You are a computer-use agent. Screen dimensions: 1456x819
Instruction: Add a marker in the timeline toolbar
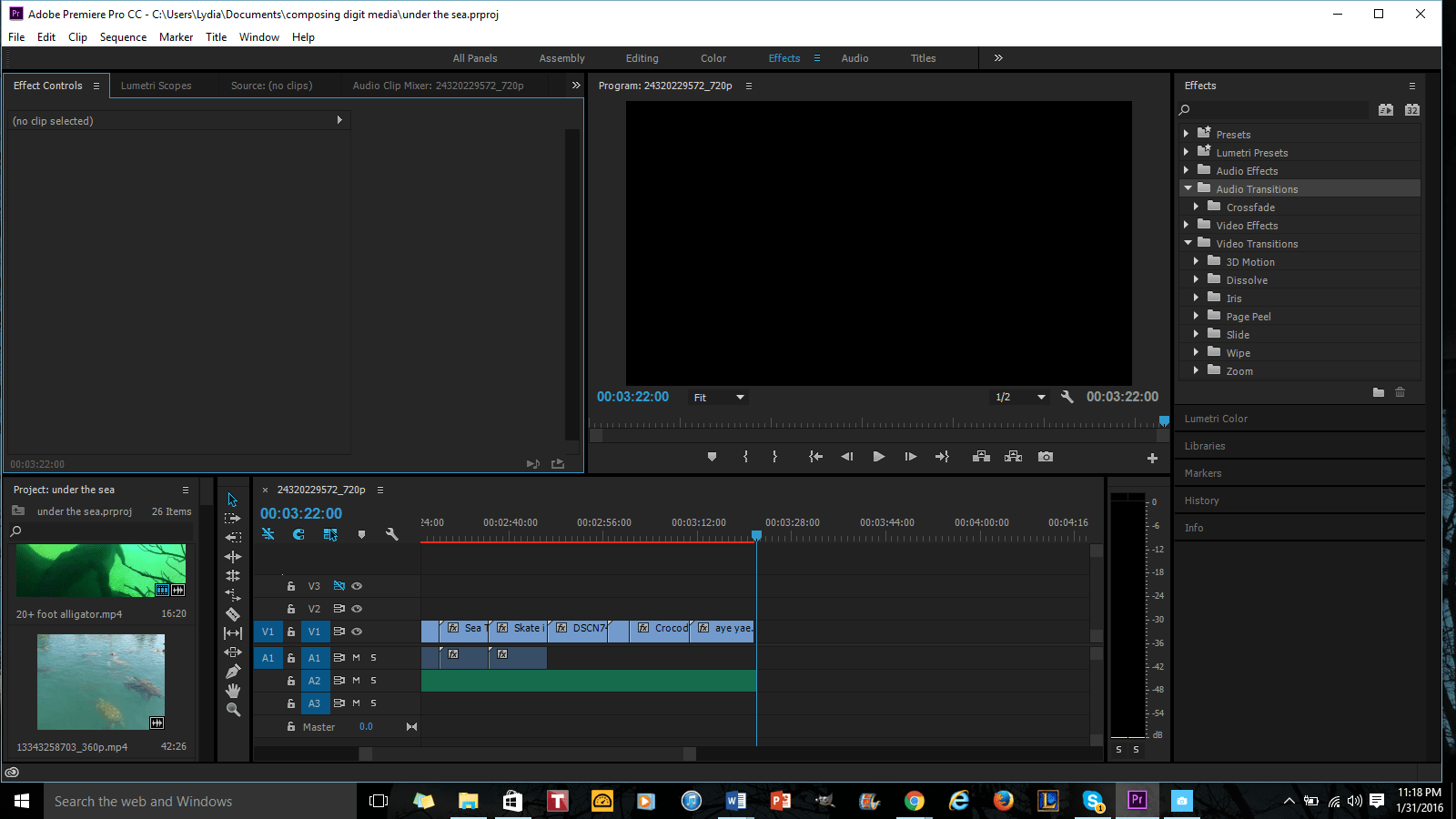(361, 535)
